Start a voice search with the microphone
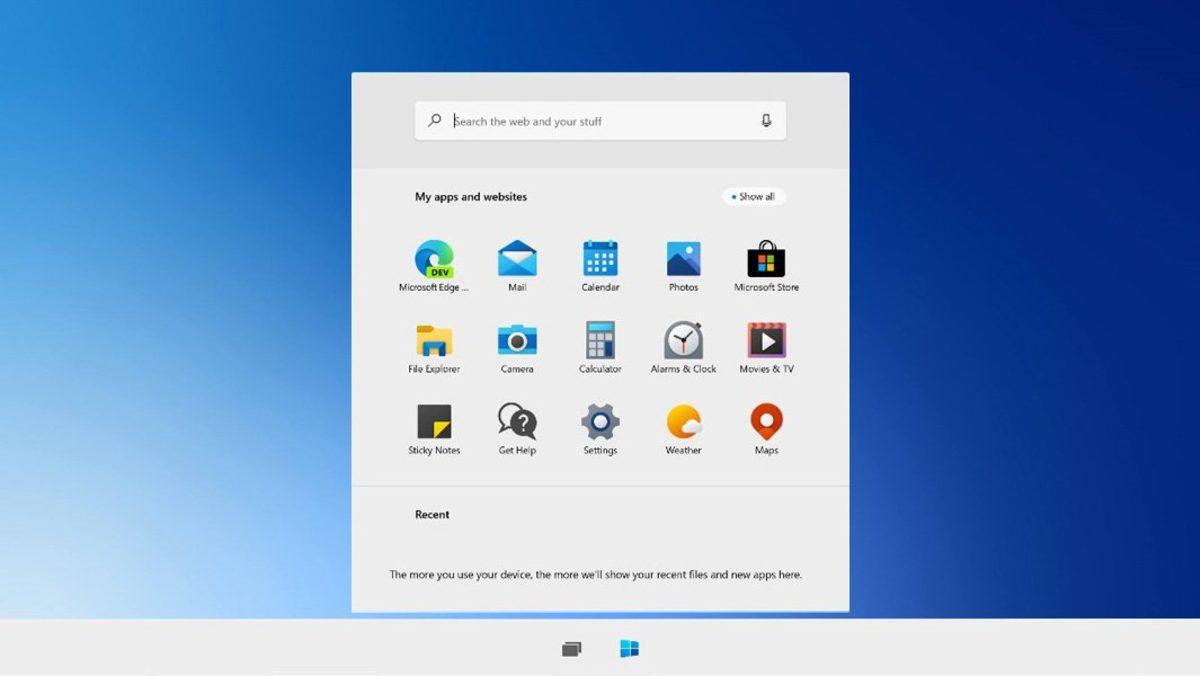The image size is (1200, 676). click(765, 120)
